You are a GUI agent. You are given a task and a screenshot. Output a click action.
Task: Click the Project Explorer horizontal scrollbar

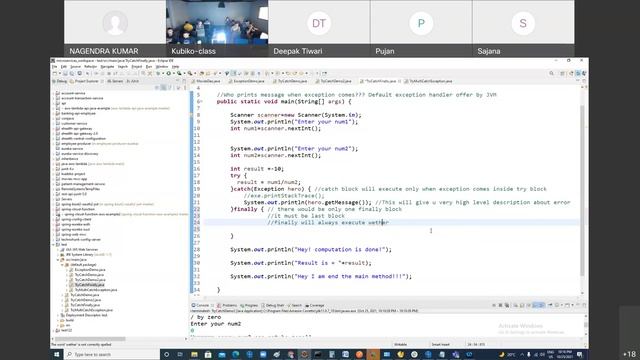pyautogui.click(x=90, y=339)
